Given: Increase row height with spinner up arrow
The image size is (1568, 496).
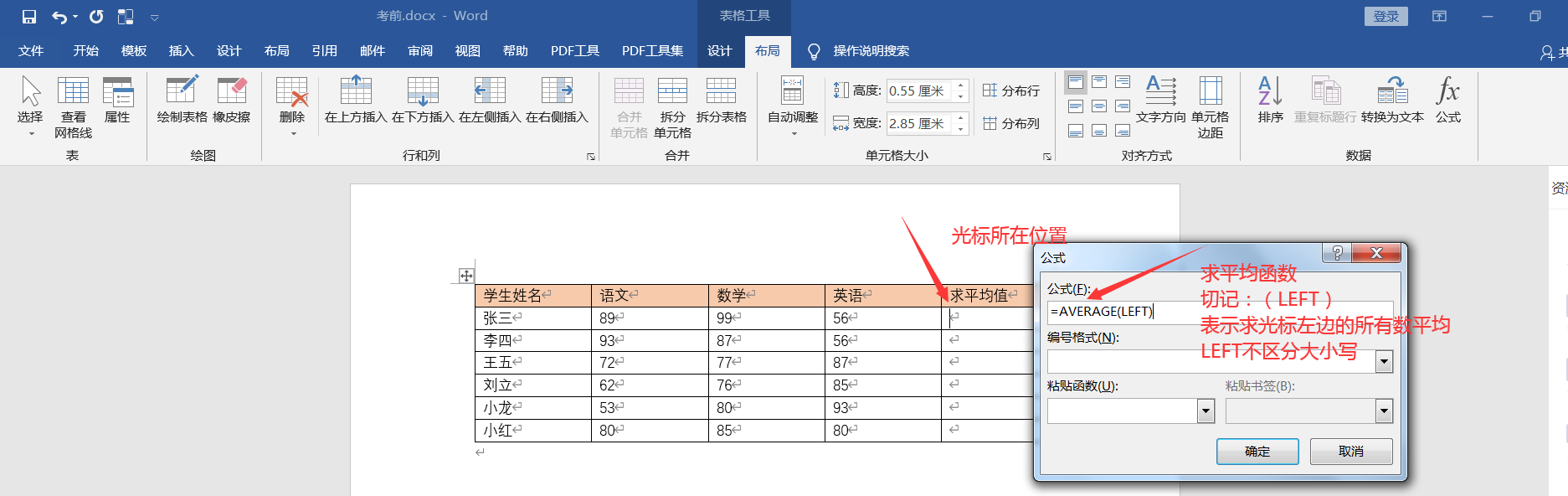Looking at the screenshot, I should [961, 85].
